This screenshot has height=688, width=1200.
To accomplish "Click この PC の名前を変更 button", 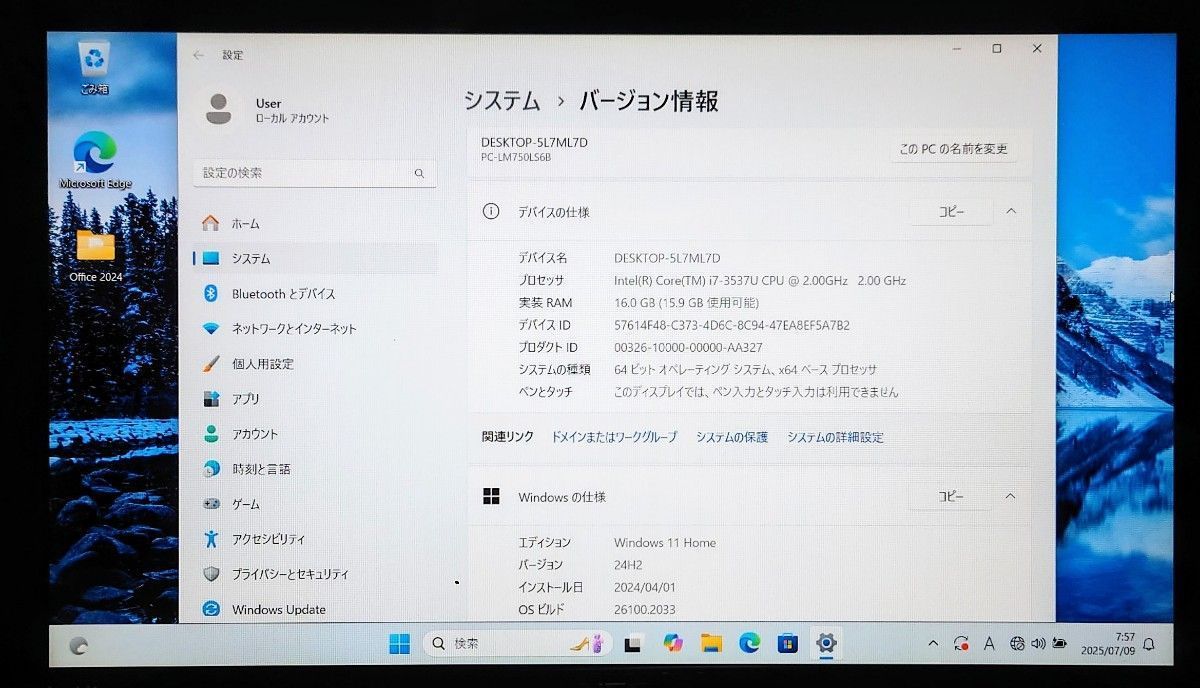I will tap(953, 149).
